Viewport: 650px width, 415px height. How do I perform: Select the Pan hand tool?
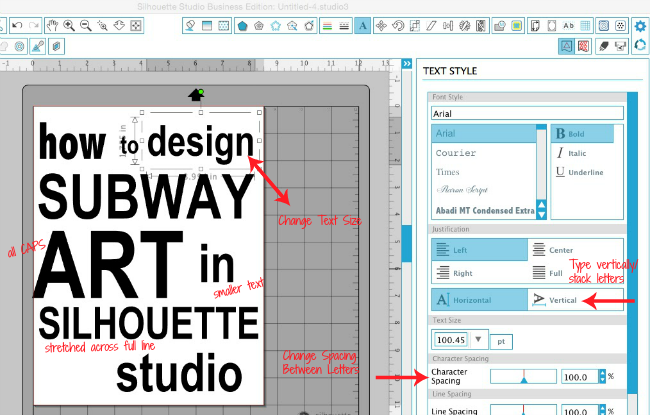[x=52, y=26]
